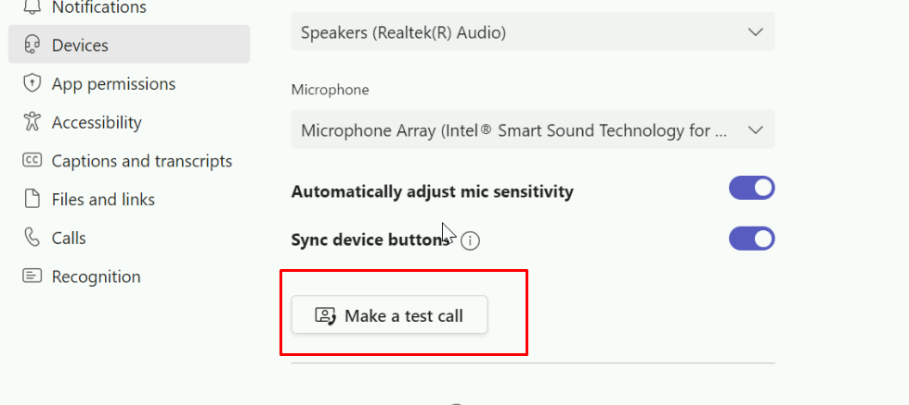This screenshot has height=405, width=909.
Task: Click the CC icon for captions
Action: [x=32, y=161]
